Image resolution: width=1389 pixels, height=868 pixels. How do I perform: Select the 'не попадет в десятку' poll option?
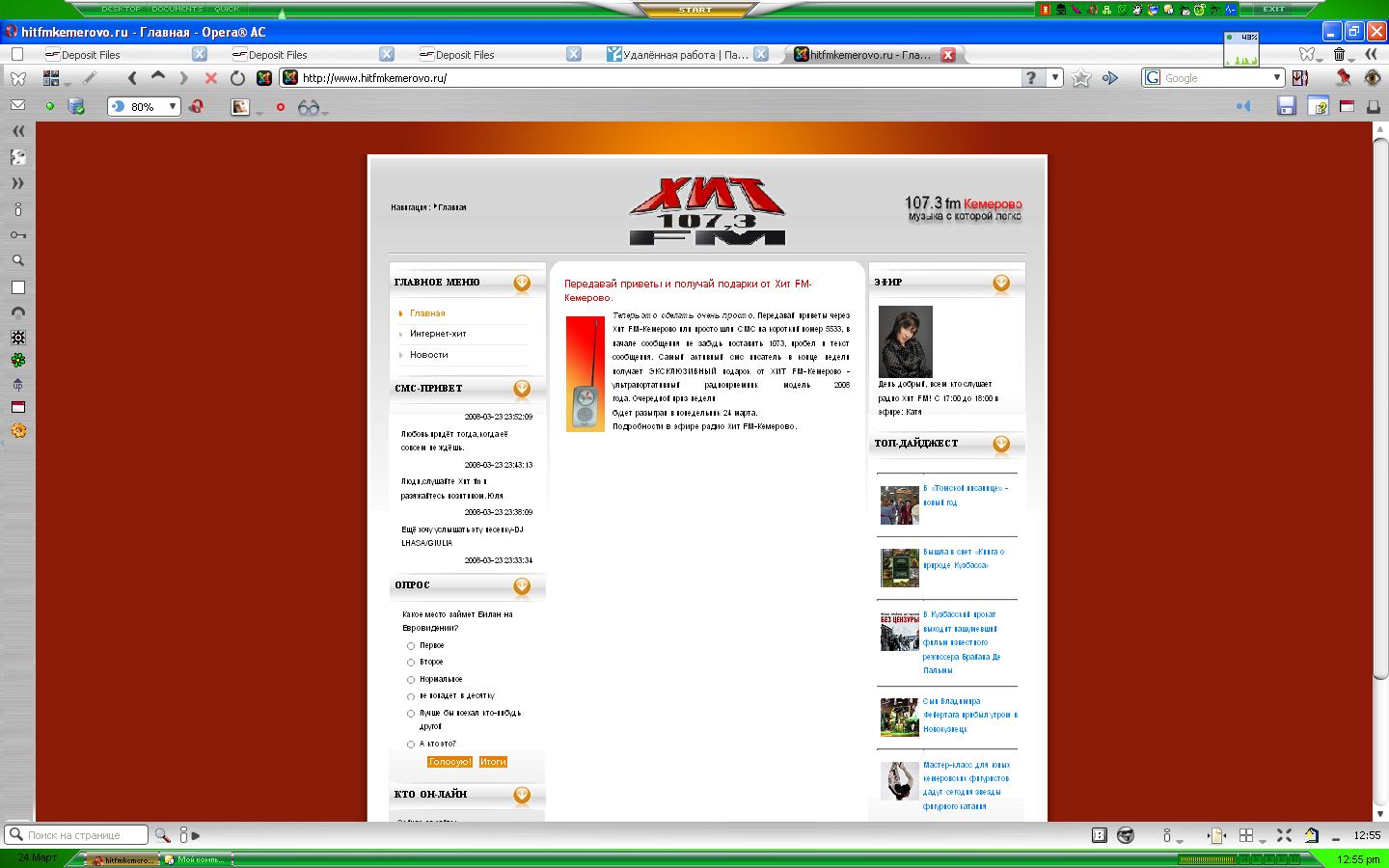411,696
